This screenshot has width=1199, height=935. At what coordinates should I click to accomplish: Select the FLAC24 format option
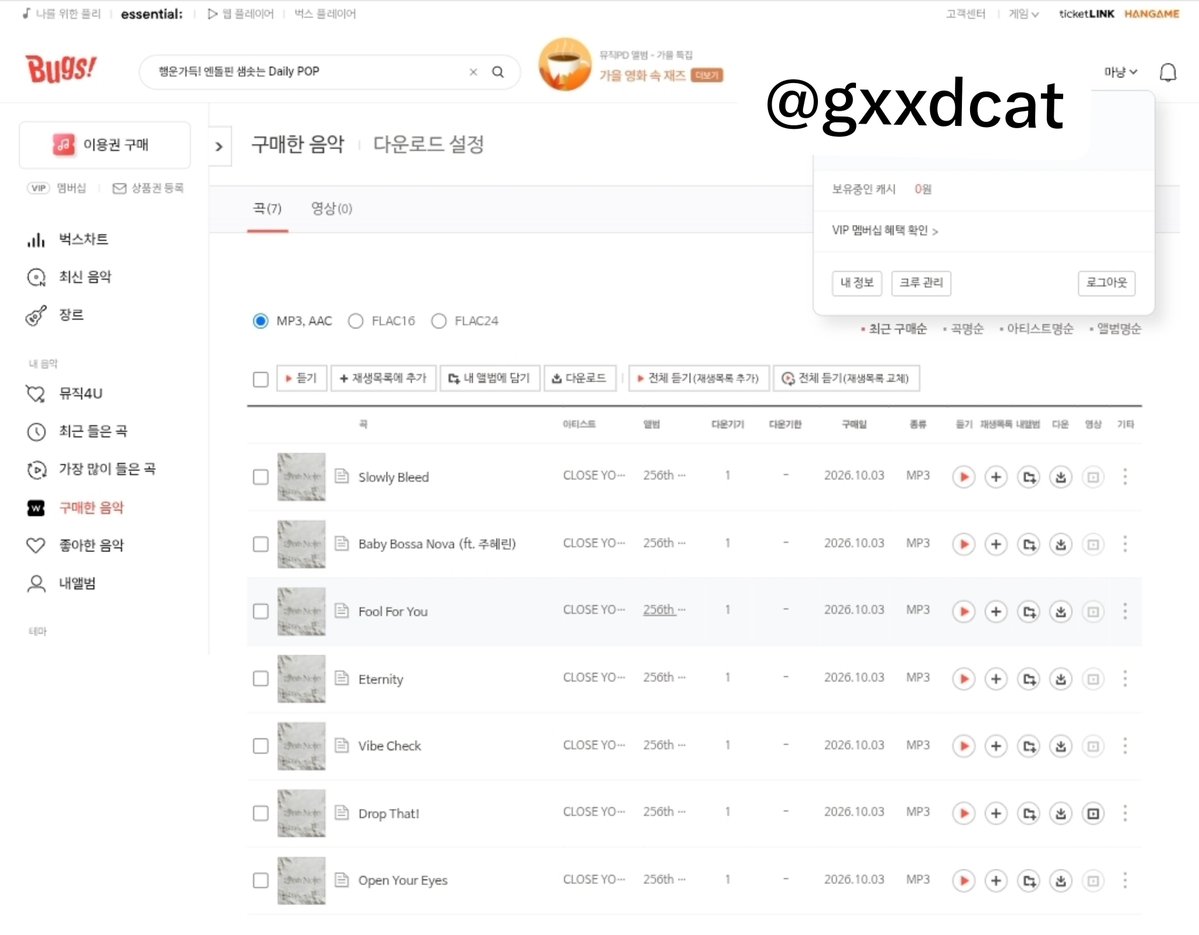[x=439, y=321]
